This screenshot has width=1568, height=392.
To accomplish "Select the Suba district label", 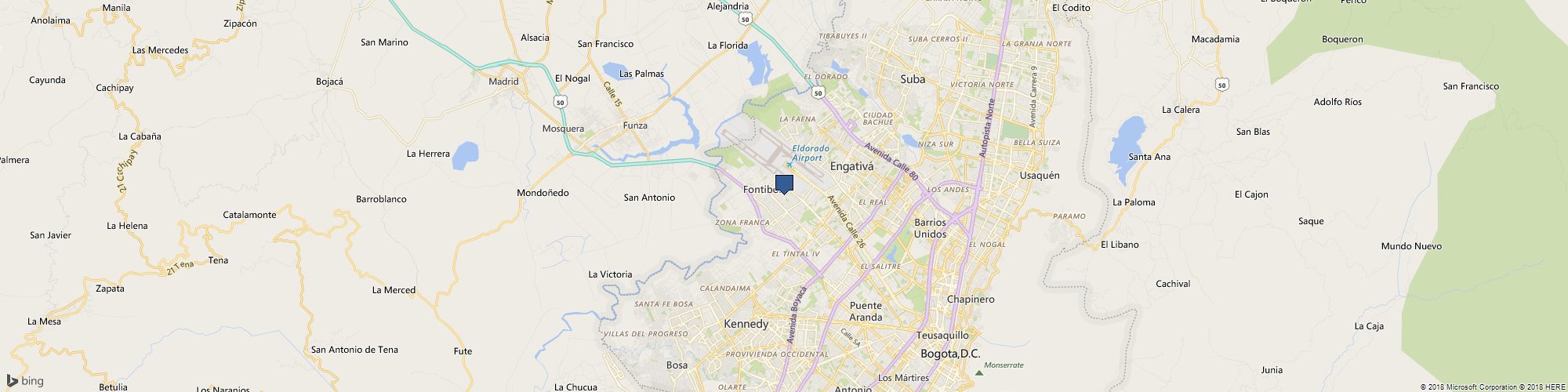I will [913, 79].
